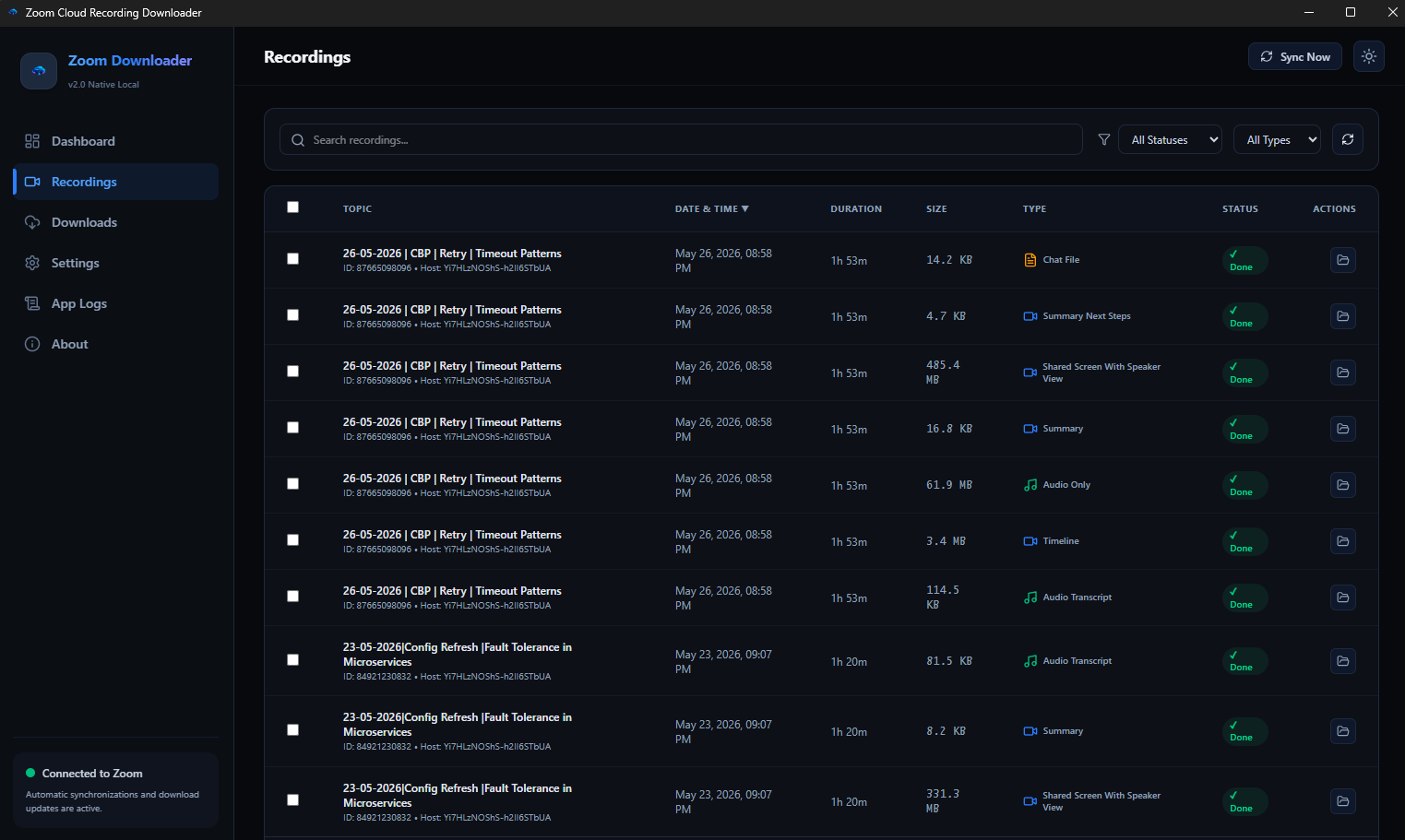Open folder for the 8.2 KB Summary
The height and width of the screenshot is (840, 1405).
(x=1343, y=731)
